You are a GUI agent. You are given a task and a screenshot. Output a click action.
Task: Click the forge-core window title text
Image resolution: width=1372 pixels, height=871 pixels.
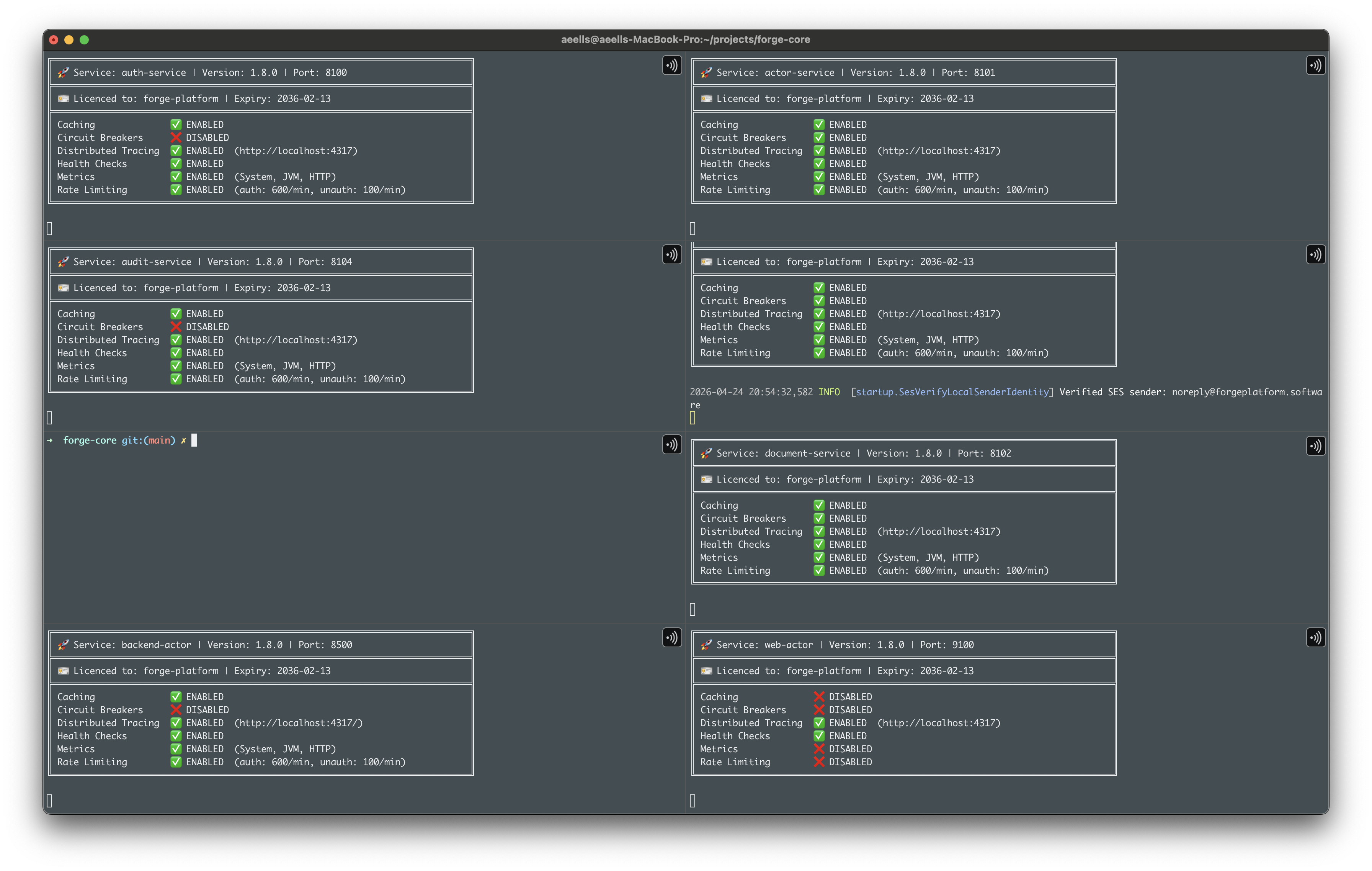coord(686,39)
